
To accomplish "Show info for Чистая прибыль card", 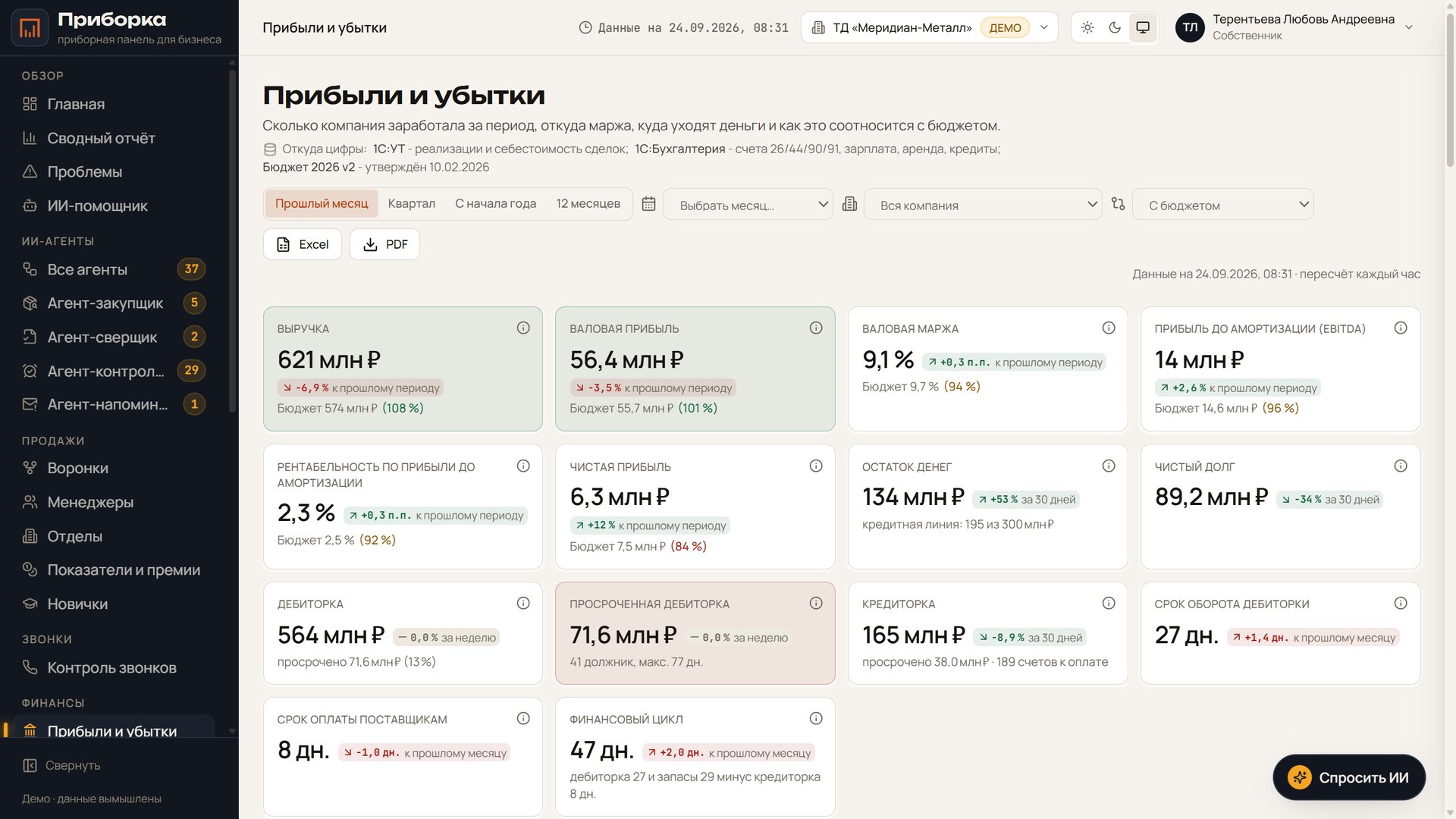I will coord(816,466).
